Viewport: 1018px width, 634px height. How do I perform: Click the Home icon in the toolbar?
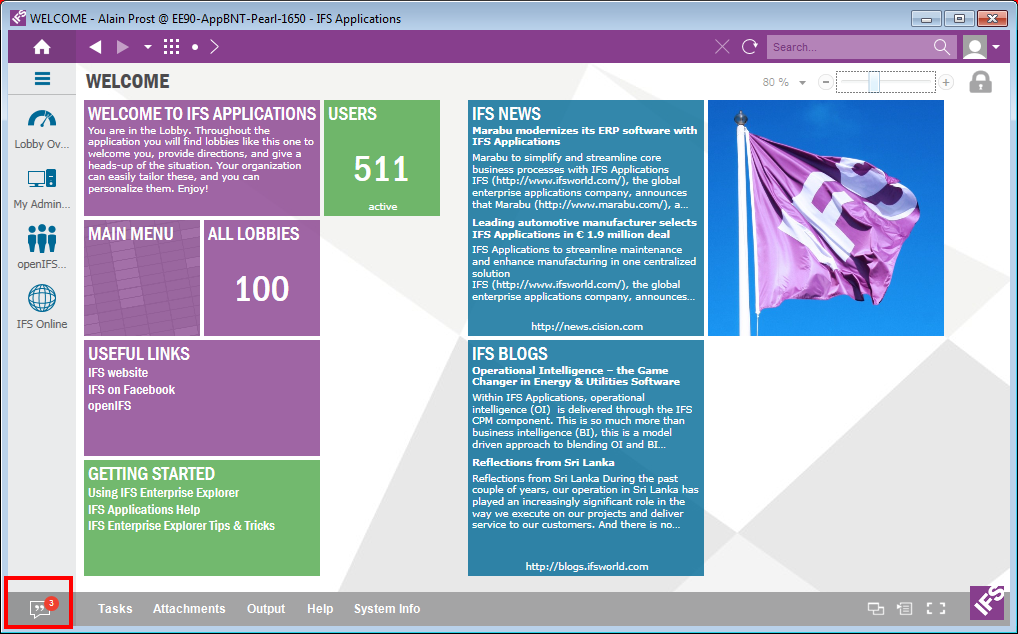41,47
